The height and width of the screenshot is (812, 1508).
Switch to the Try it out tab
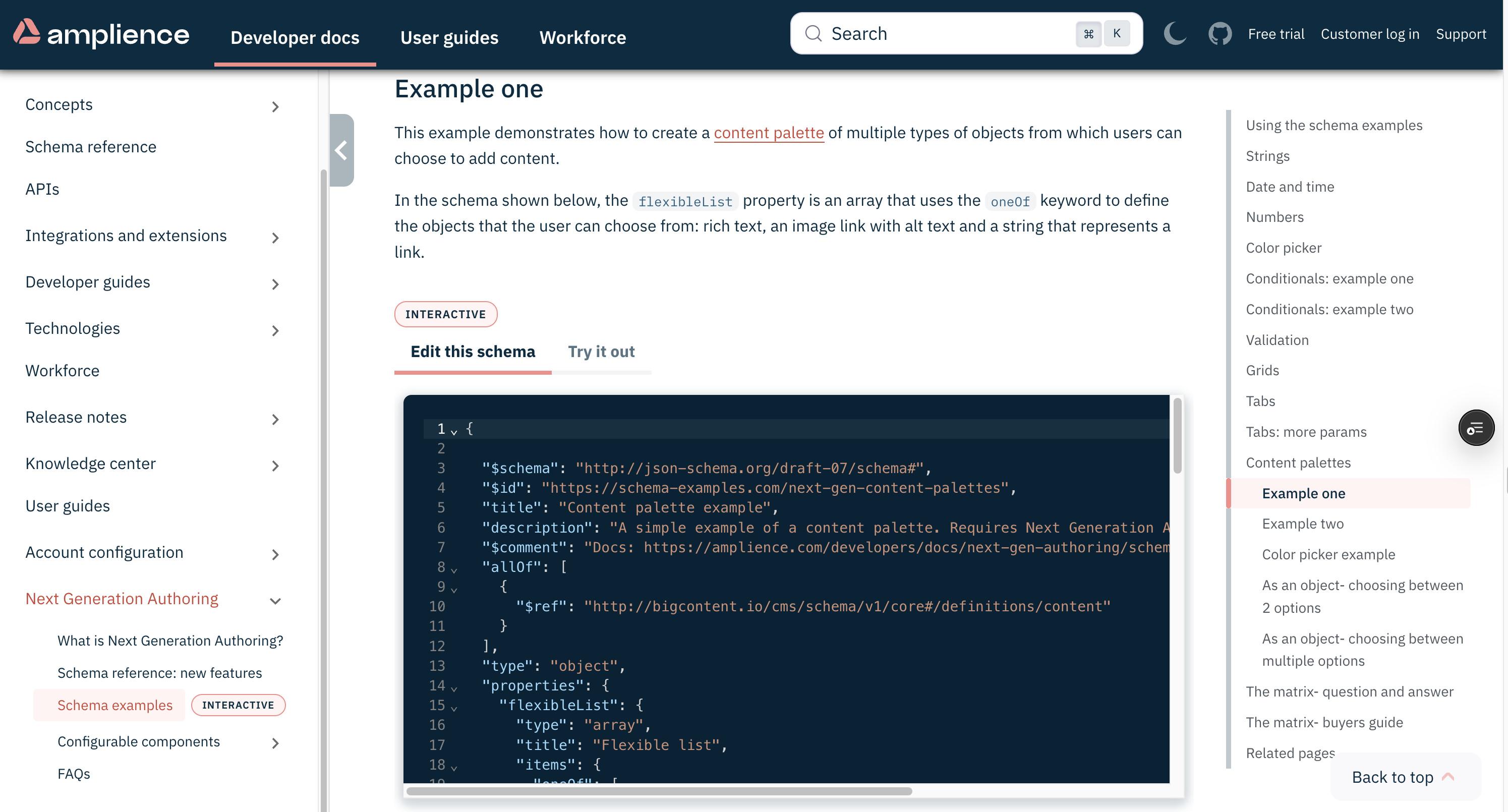[601, 351]
